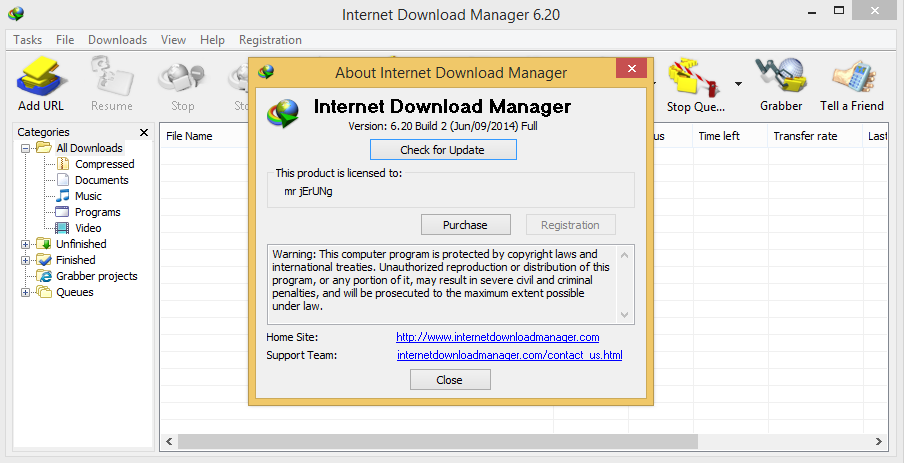Image resolution: width=904 pixels, height=463 pixels.
Task: Click the Purchase button
Action: click(x=465, y=225)
